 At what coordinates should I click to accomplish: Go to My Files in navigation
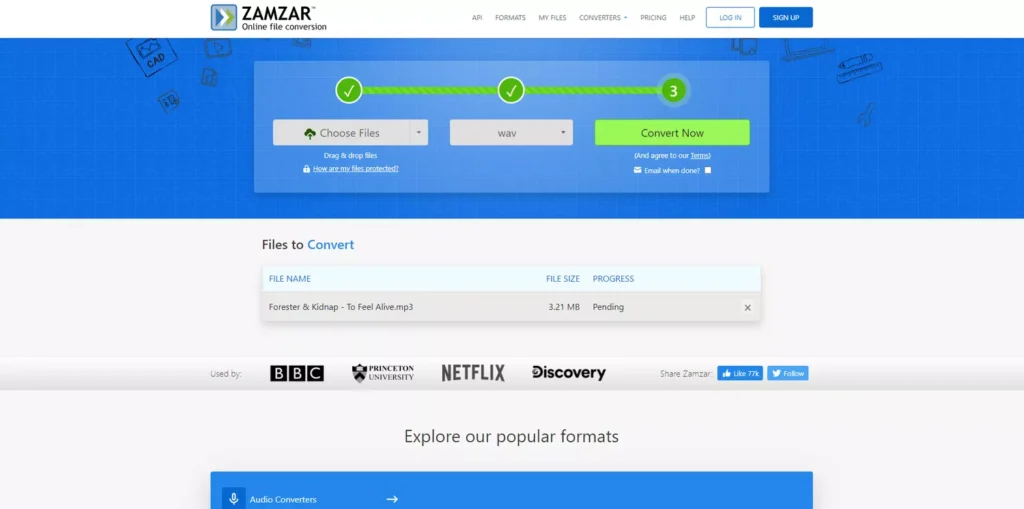(x=552, y=18)
